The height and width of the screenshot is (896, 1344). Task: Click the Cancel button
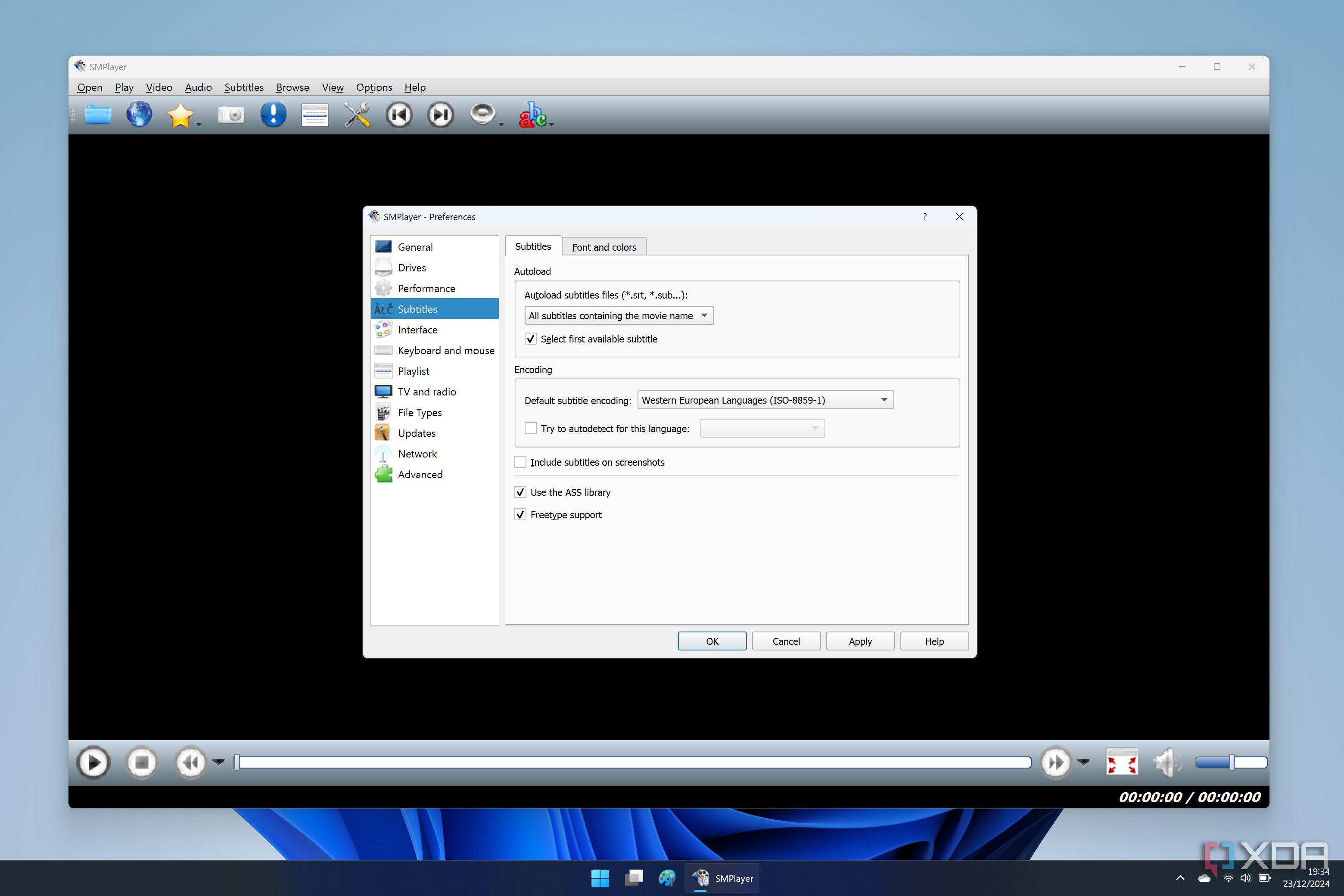pos(786,641)
